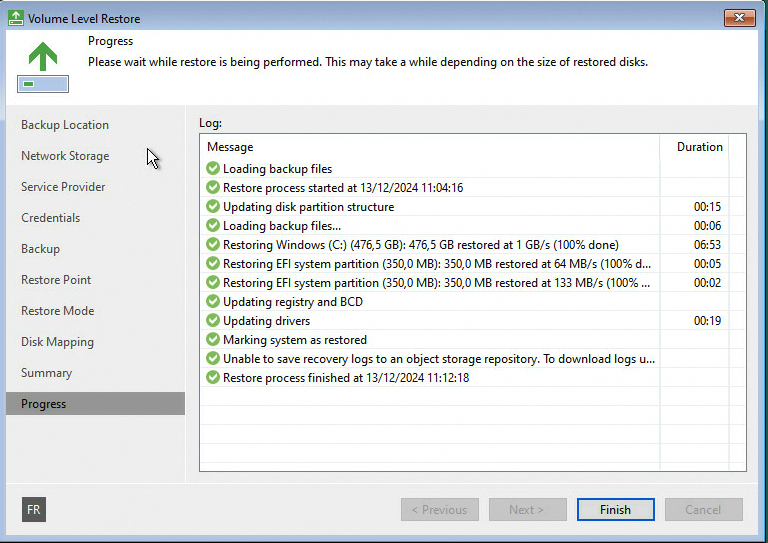The height and width of the screenshot is (543, 768).
Task: Select the Summary step in sidebar
Action: (46, 373)
